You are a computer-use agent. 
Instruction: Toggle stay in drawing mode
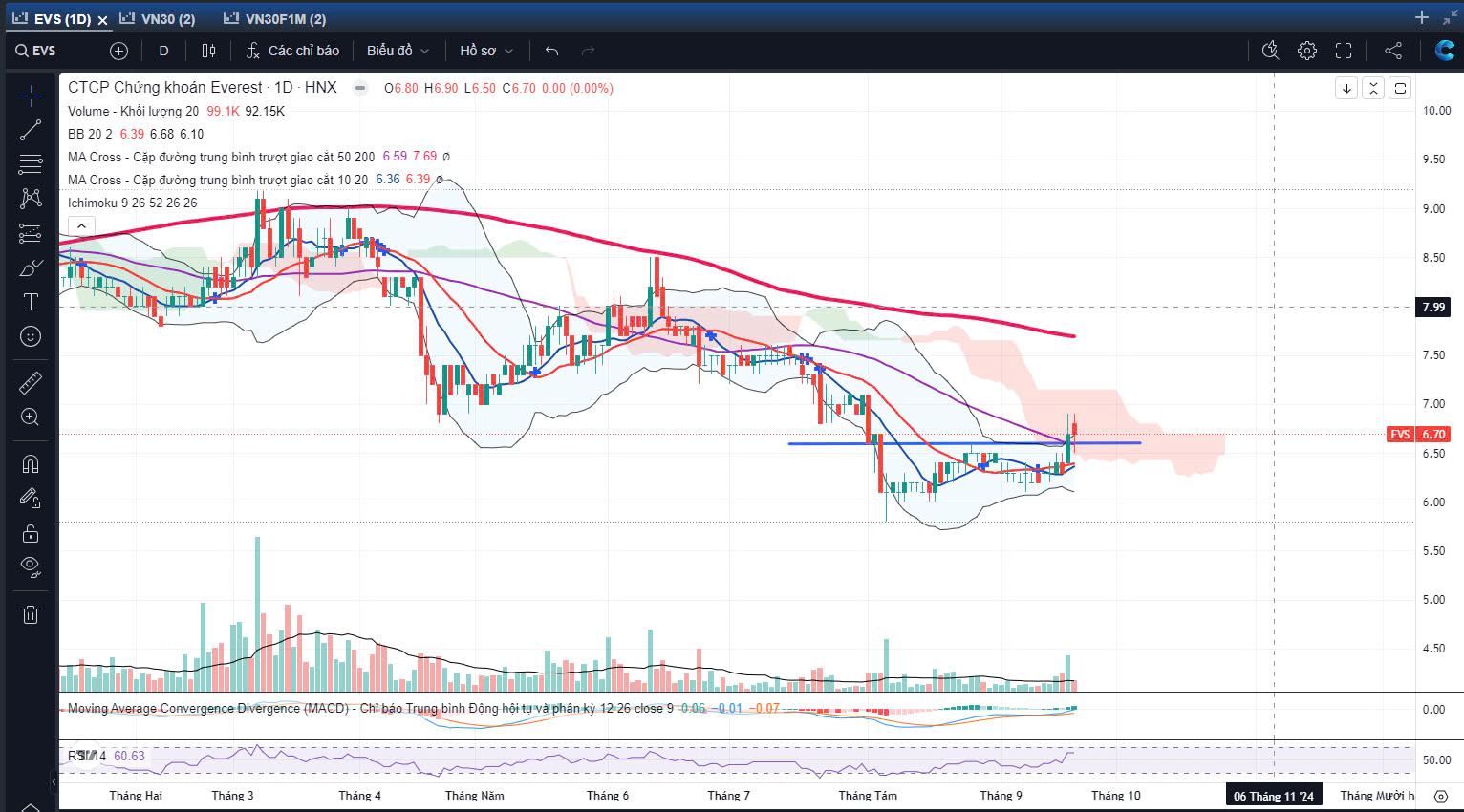(x=31, y=499)
